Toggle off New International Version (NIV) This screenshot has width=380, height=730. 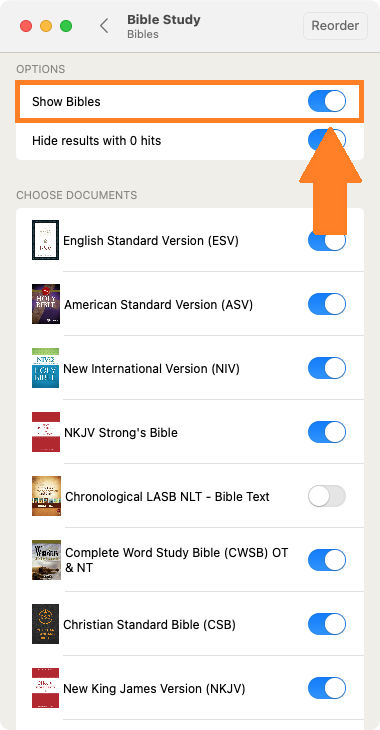click(327, 368)
